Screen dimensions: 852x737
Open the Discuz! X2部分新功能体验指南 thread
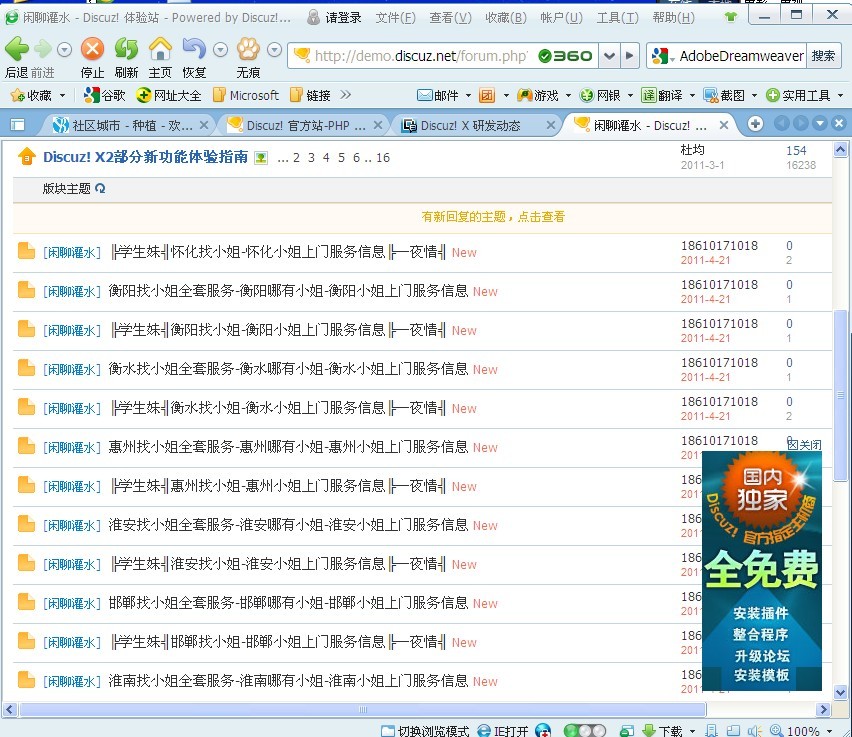click(146, 157)
